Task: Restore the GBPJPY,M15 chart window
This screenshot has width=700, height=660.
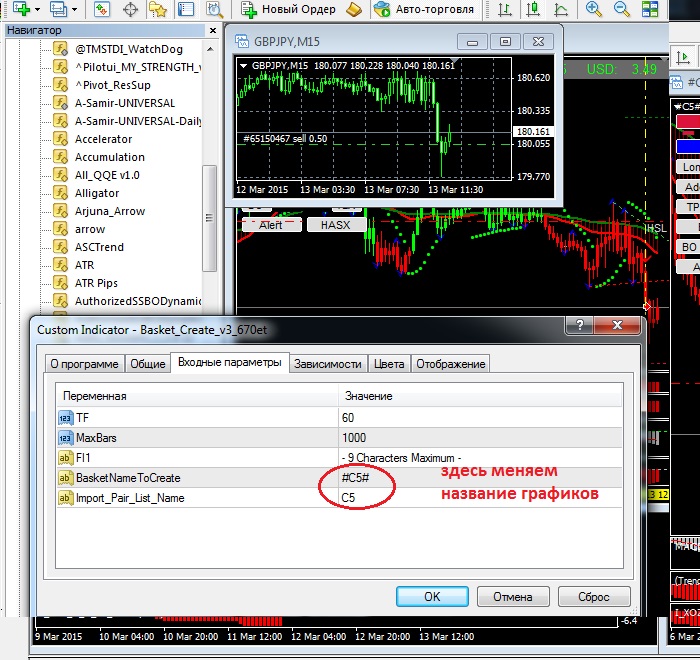Action: pos(505,42)
